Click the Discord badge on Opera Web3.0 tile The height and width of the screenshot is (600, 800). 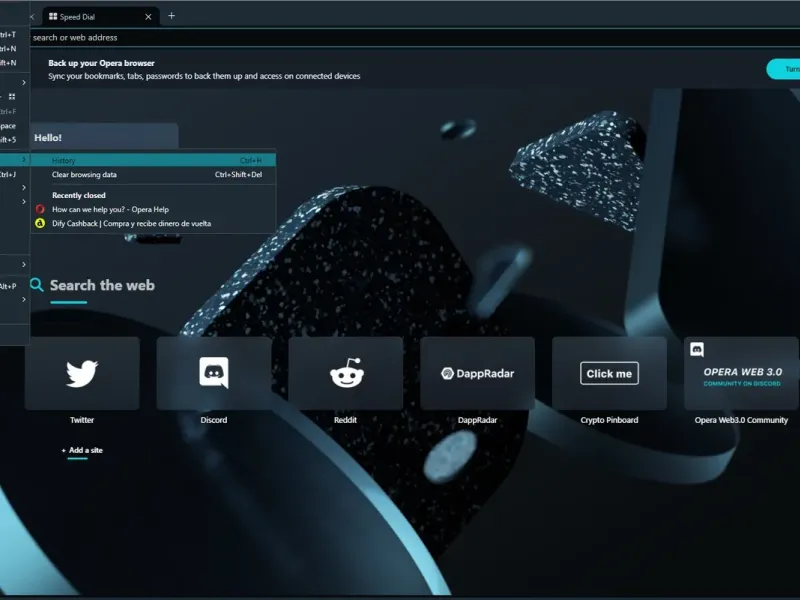pyautogui.click(x=697, y=349)
